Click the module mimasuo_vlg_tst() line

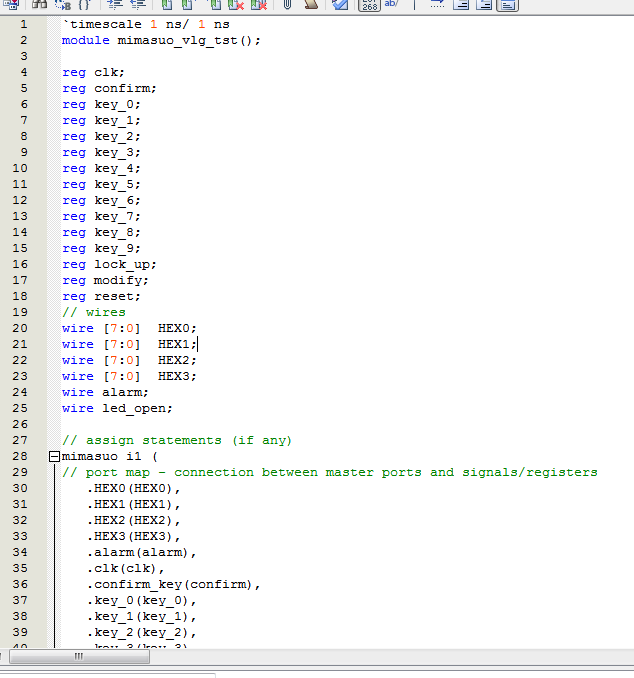click(x=161, y=40)
